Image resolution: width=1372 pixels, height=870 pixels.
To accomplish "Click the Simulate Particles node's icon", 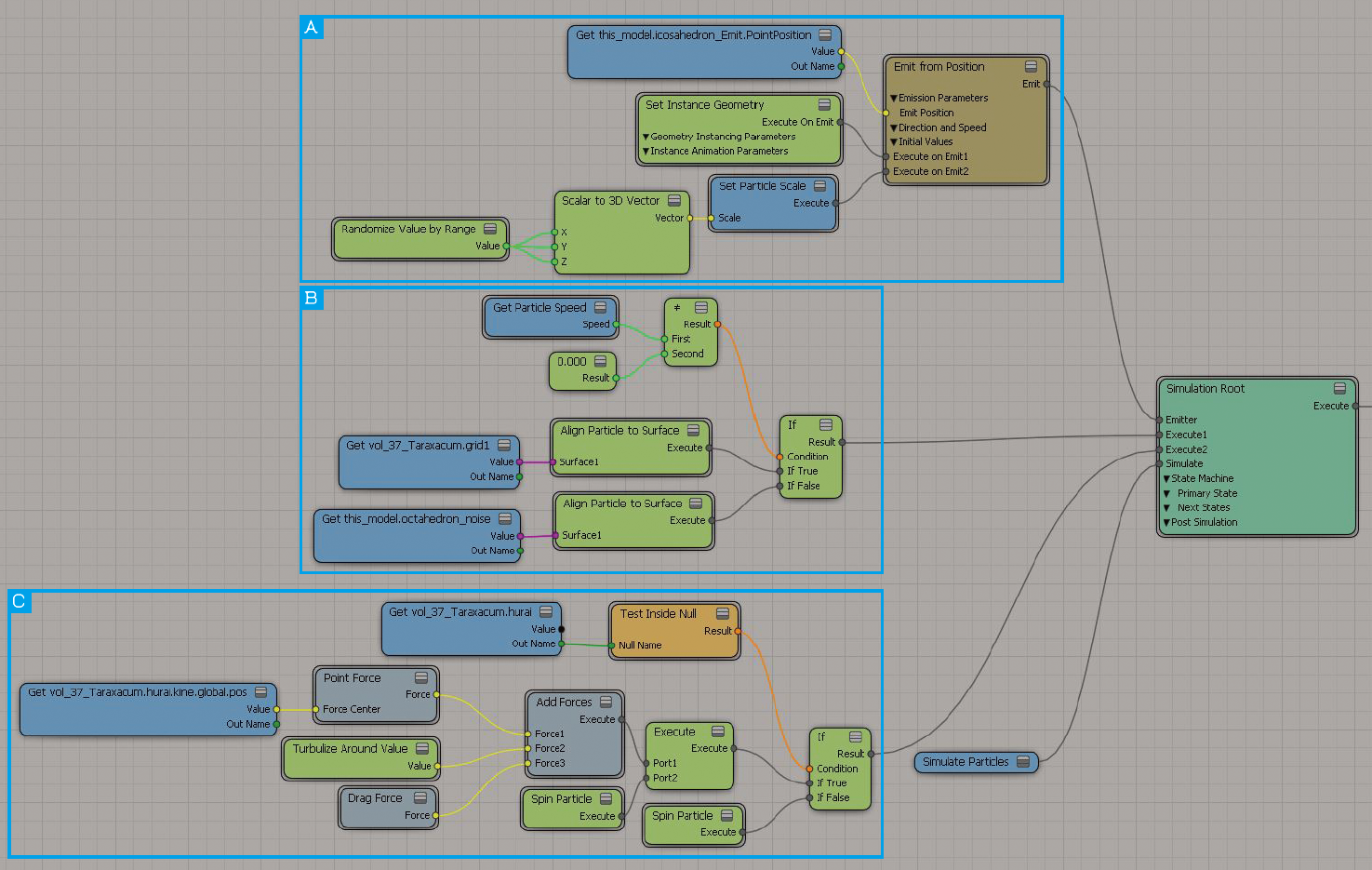I will [x=1023, y=762].
